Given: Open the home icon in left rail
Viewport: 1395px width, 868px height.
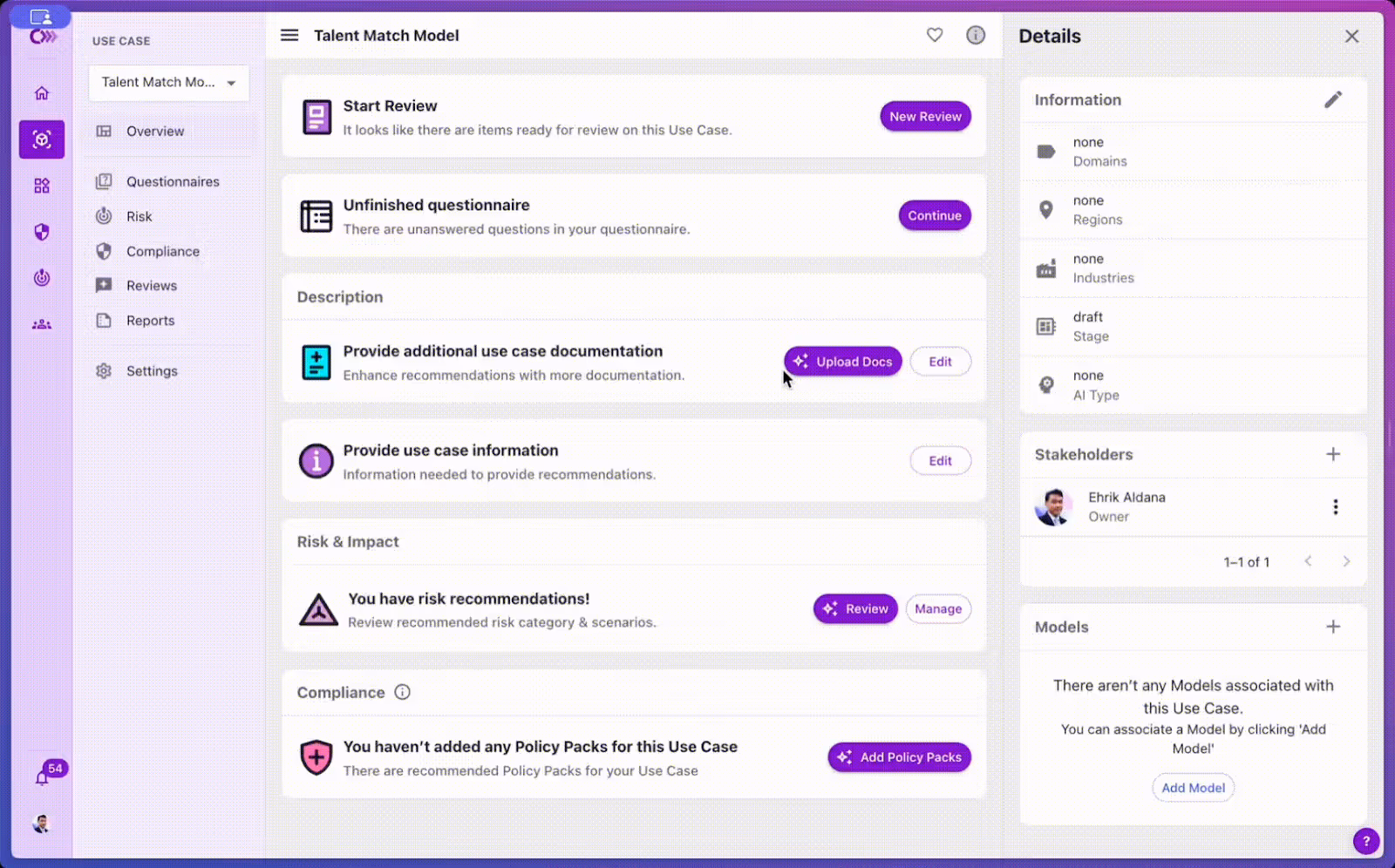Looking at the screenshot, I should (41, 93).
